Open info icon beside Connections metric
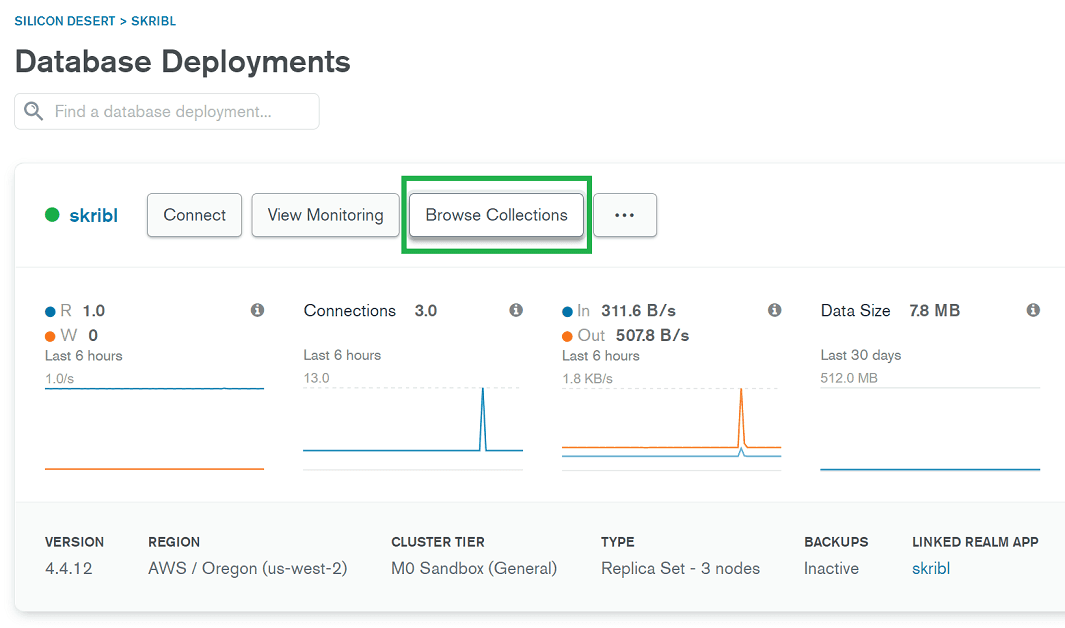The image size is (1065, 628). click(x=516, y=311)
